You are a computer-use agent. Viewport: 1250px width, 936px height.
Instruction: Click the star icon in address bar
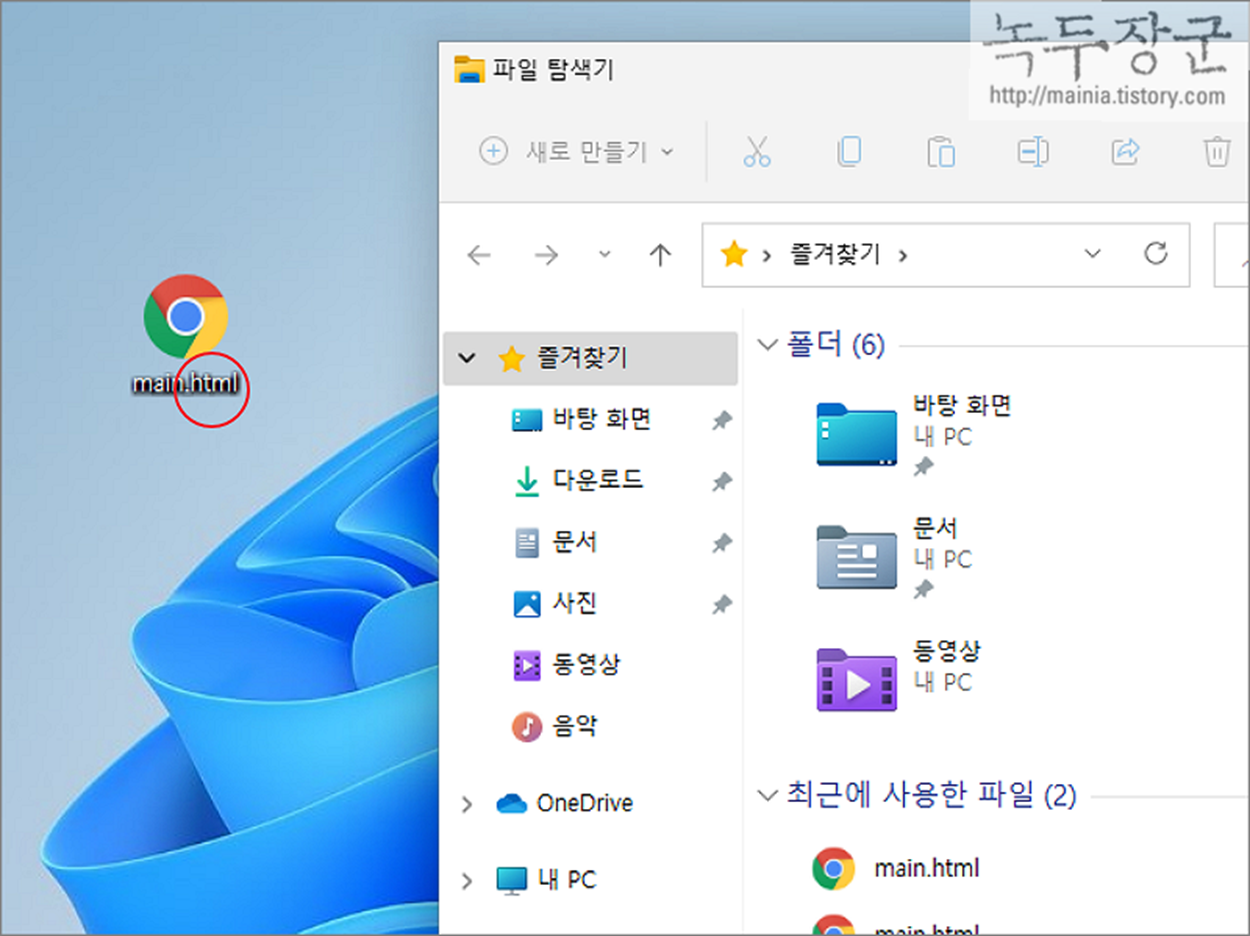click(734, 254)
